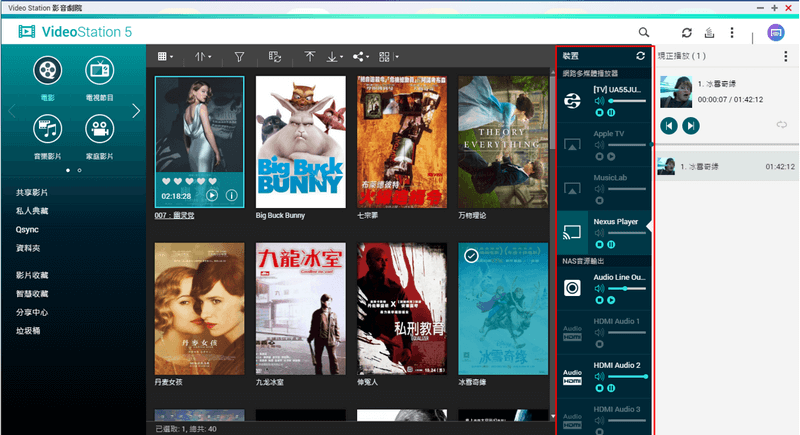
Task: Mute the HDMI Audio 2 speaker
Action: [x=599, y=376]
